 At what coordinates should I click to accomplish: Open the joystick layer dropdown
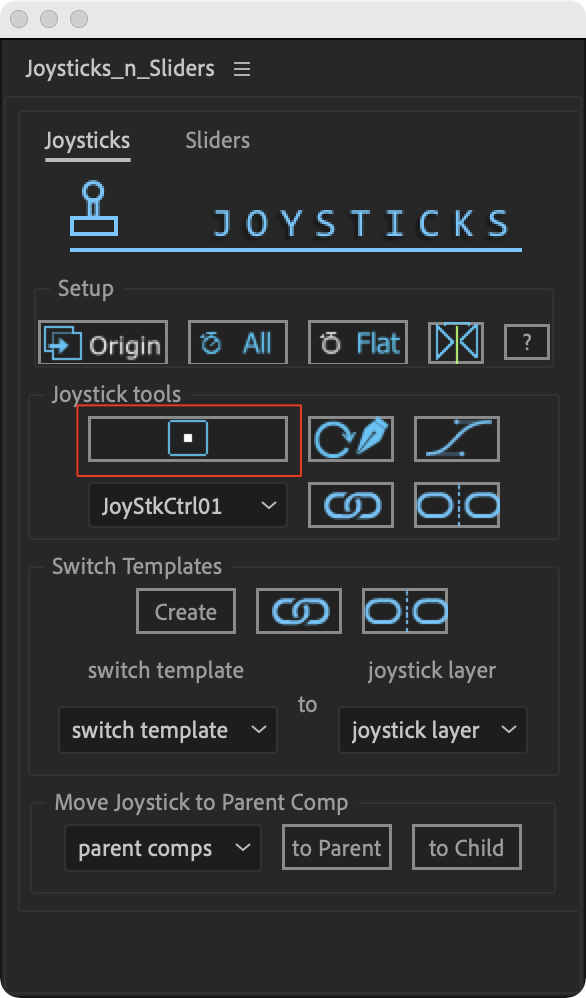coord(433,730)
